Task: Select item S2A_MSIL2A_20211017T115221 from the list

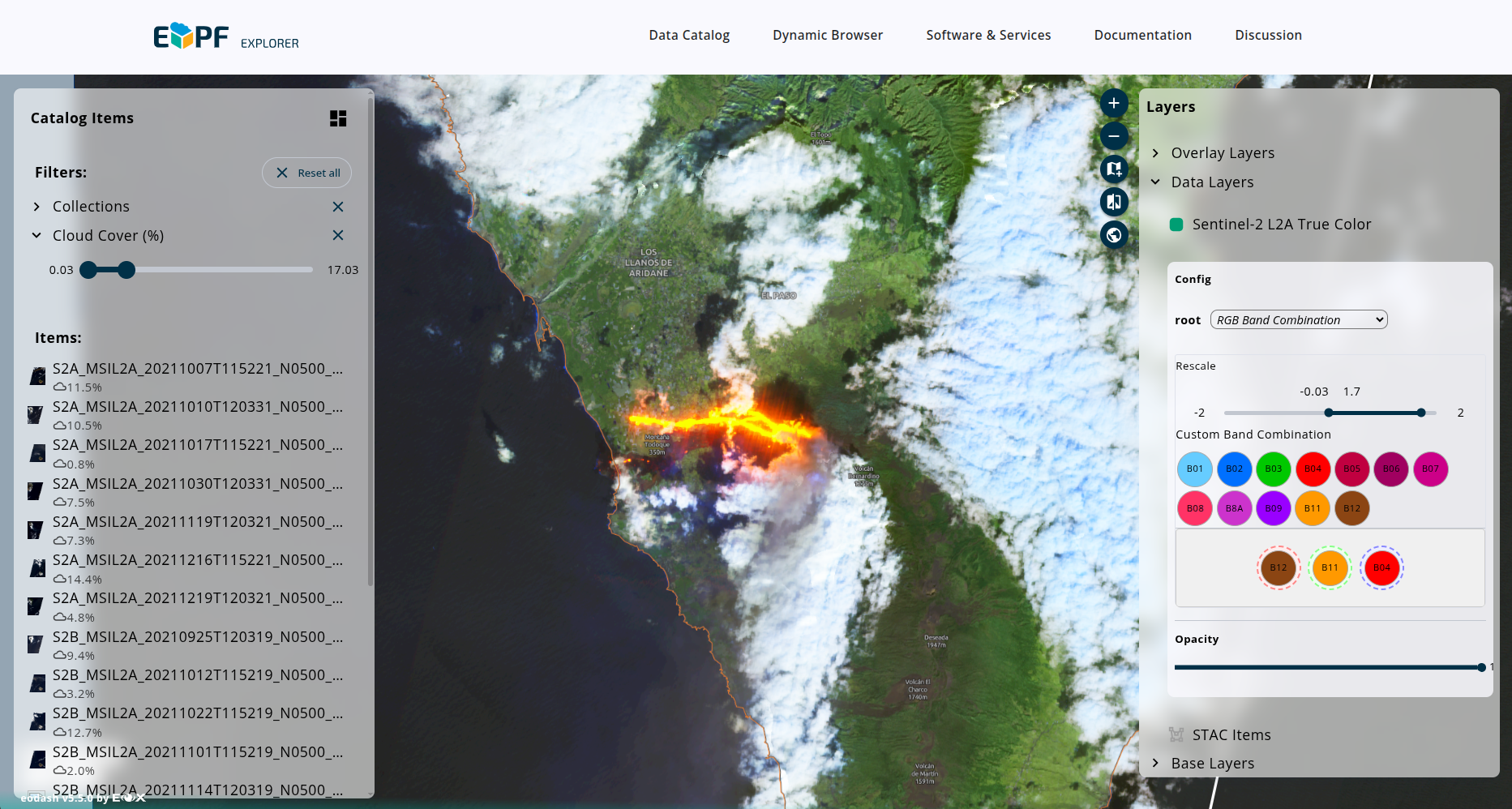Action: [197, 445]
